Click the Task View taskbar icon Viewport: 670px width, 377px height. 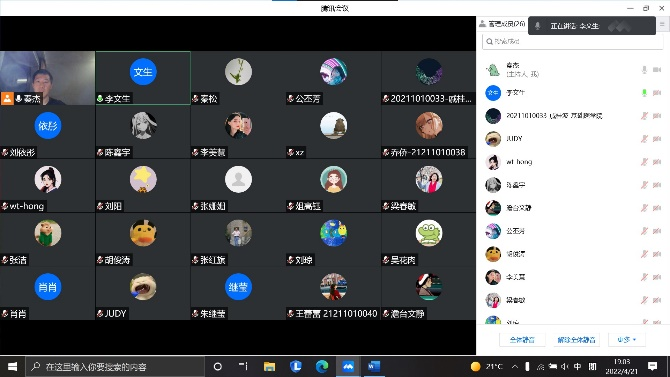pyautogui.click(x=243, y=366)
